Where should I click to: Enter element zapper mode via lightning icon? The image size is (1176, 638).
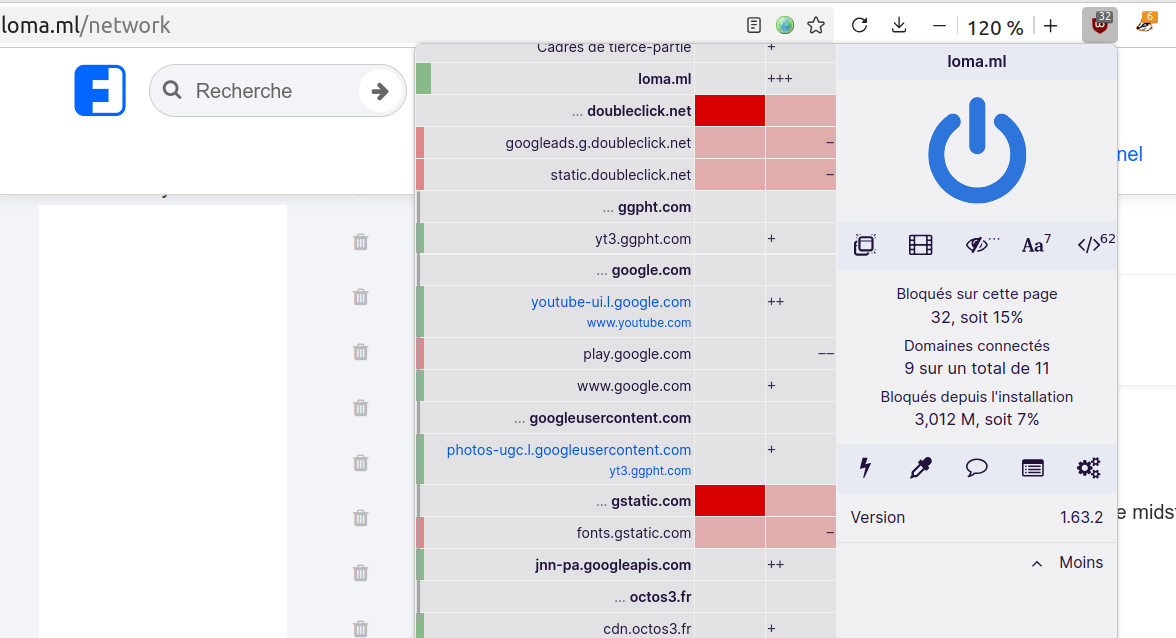pyautogui.click(x=865, y=467)
